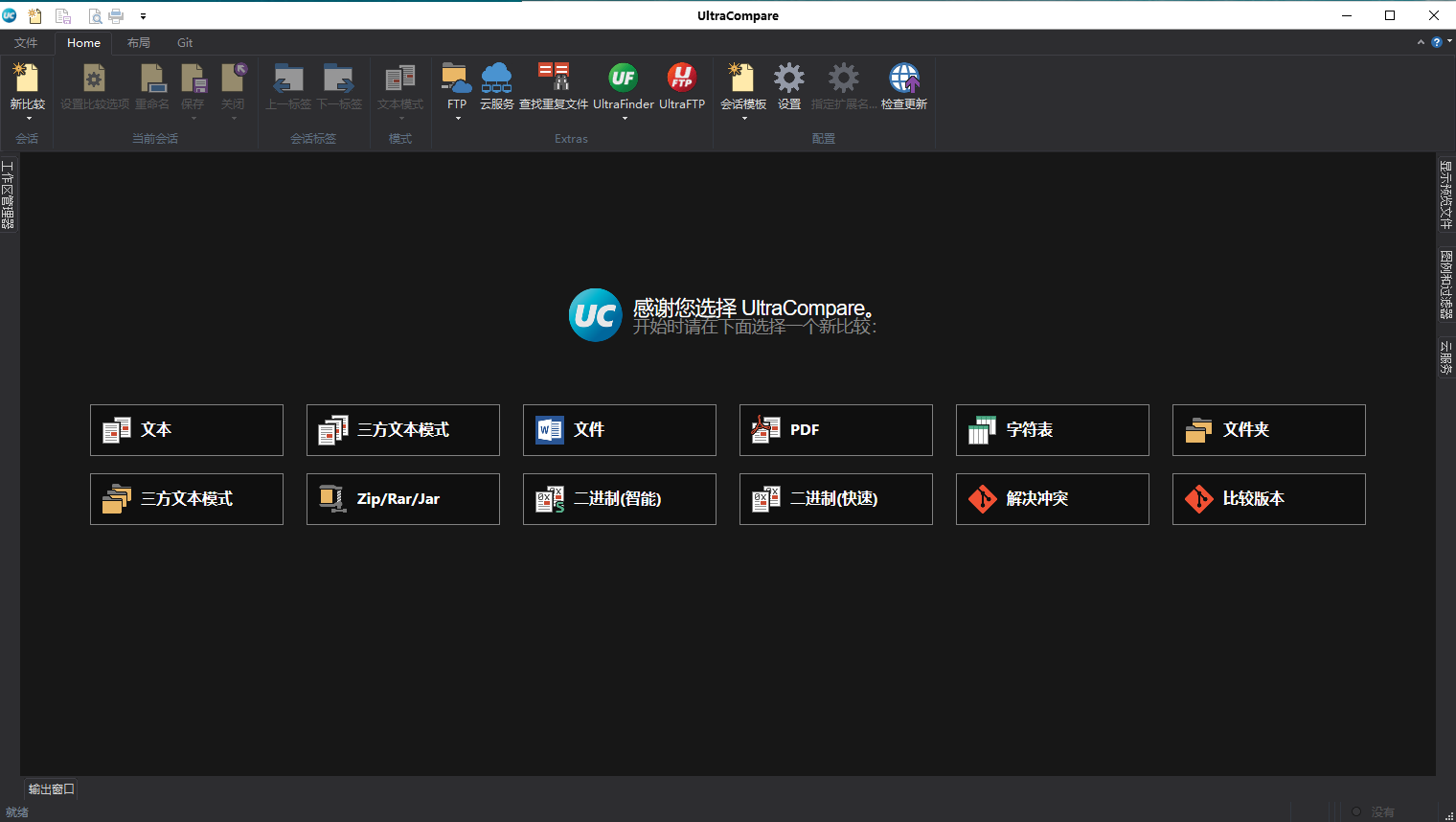This screenshot has height=822, width=1456.
Task: Open 会话模板 session templates icon
Action: coord(743,79)
